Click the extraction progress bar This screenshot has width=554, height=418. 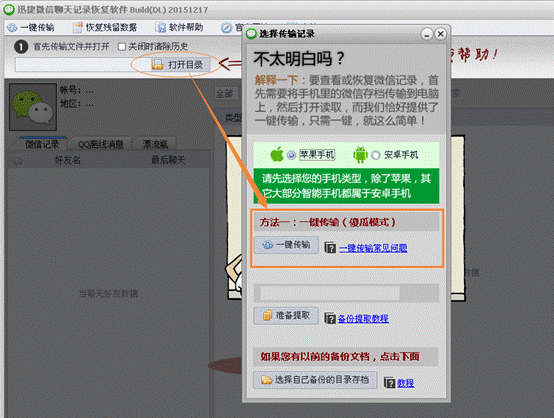[346, 293]
